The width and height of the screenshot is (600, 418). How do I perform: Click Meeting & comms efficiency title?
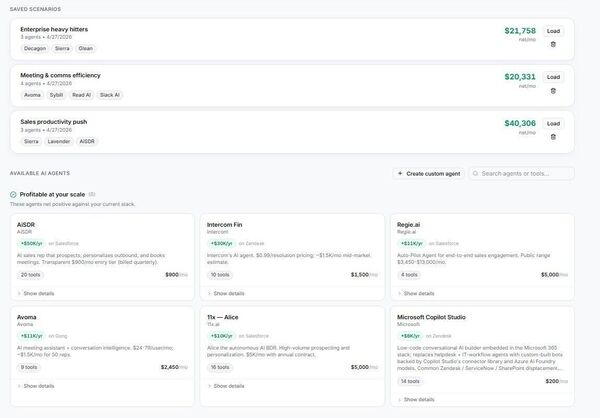click(60, 75)
